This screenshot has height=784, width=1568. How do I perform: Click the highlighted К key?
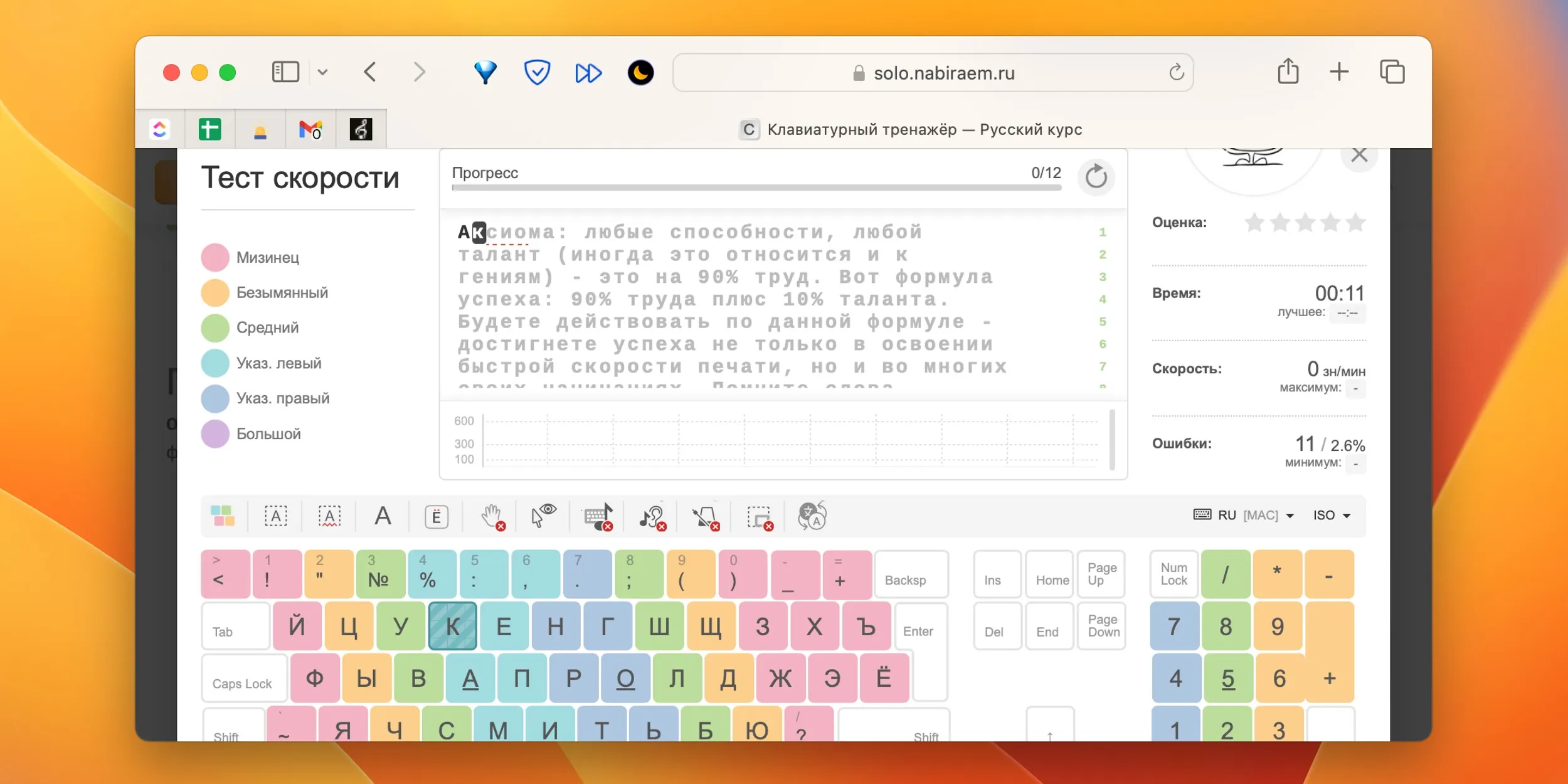452,626
